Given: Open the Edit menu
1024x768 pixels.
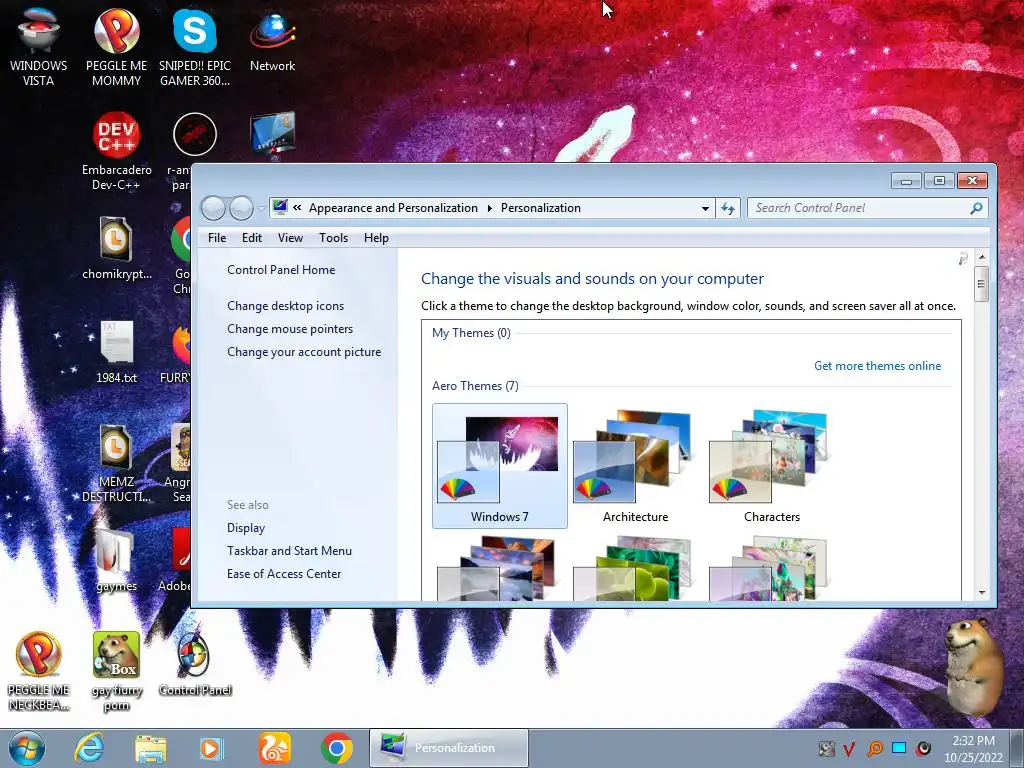Looking at the screenshot, I should coord(251,238).
